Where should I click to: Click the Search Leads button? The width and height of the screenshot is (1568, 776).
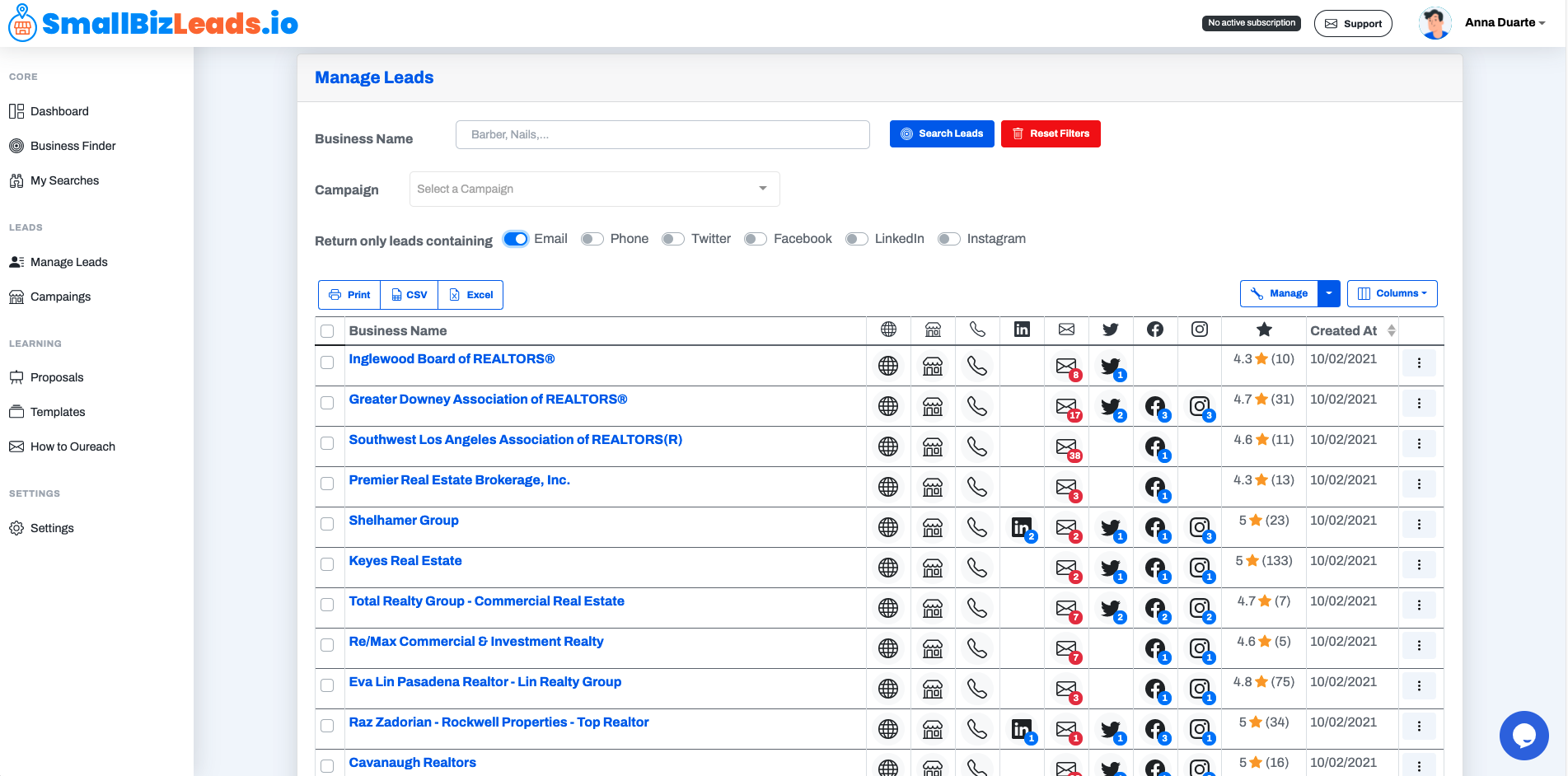coord(941,133)
